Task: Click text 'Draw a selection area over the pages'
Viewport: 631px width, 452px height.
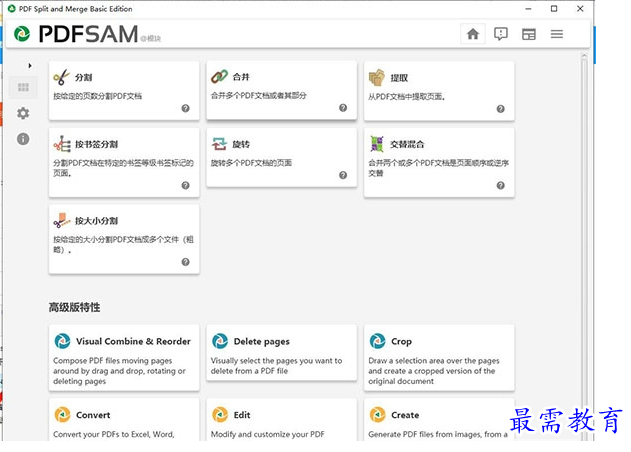Action: (434, 361)
